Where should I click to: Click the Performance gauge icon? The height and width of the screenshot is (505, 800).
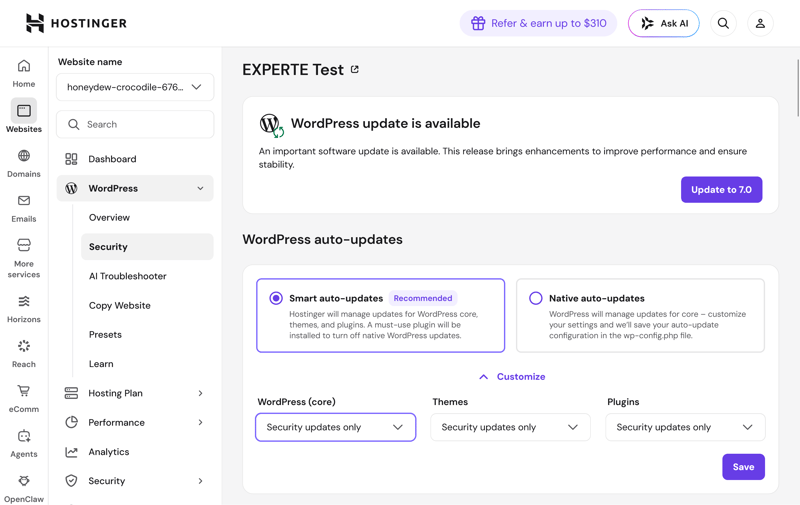71,422
